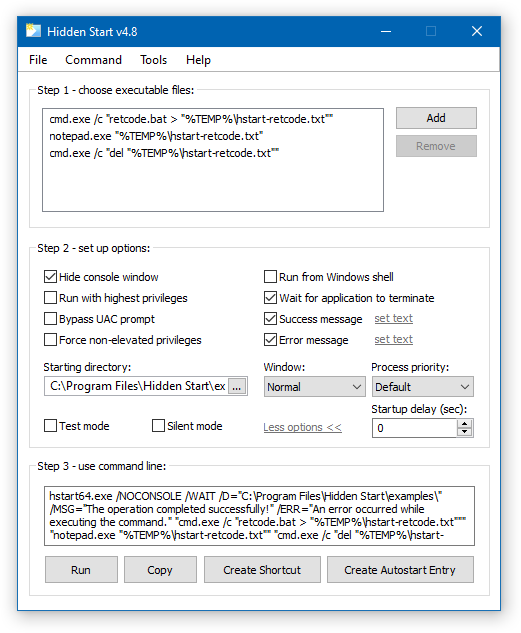Click the Create Autostart Entry button
The image size is (521, 633).
[x=400, y=570]
